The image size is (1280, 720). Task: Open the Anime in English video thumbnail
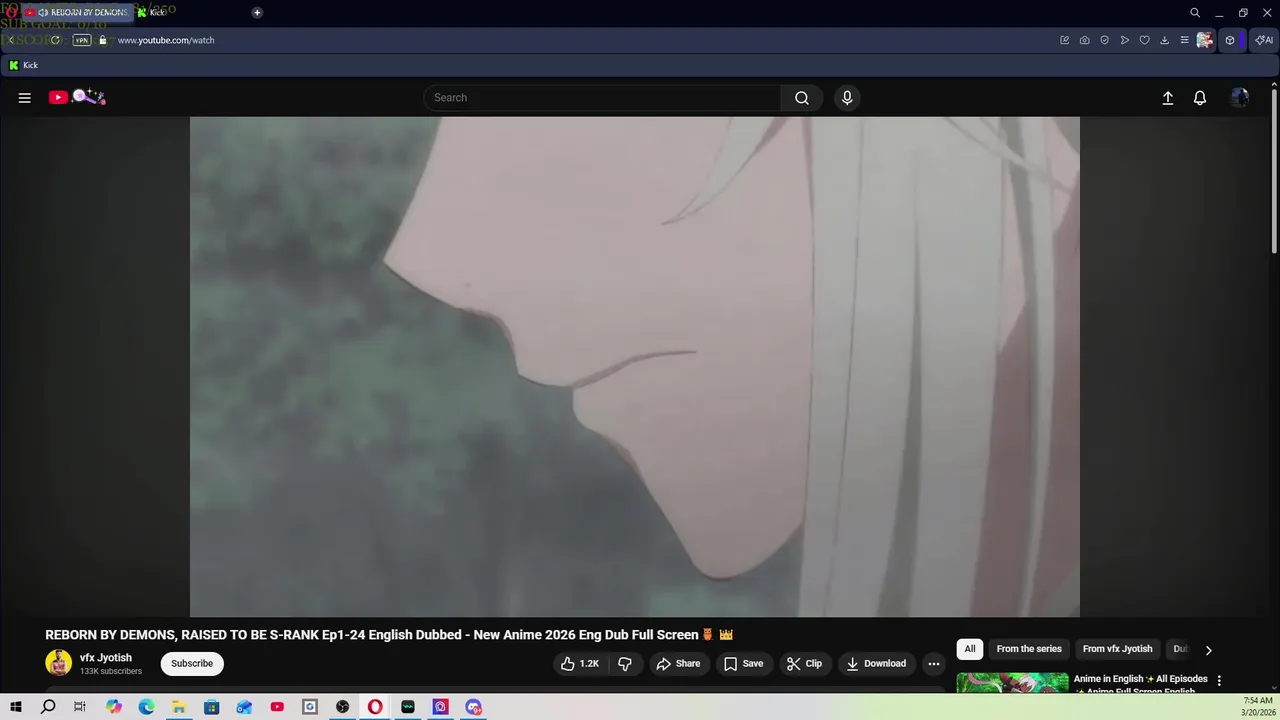(x=1012, y=684)
